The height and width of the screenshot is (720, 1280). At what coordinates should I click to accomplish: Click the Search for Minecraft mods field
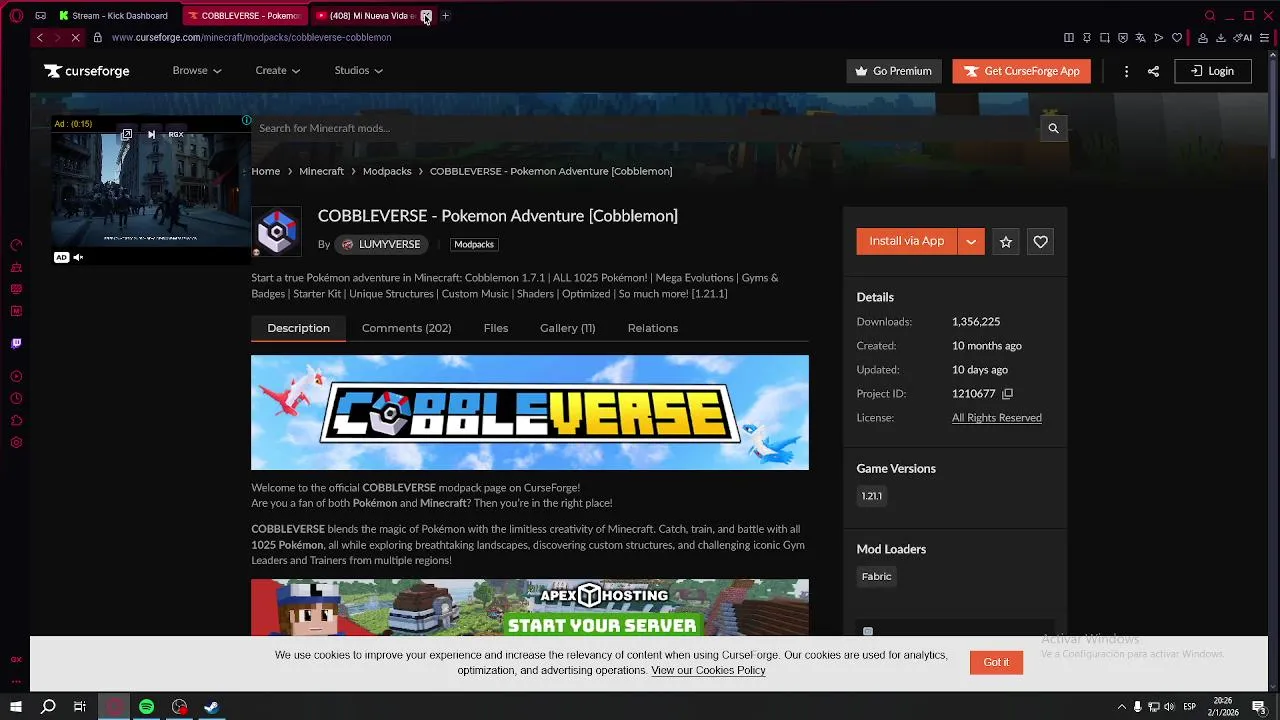pos(645,128)
